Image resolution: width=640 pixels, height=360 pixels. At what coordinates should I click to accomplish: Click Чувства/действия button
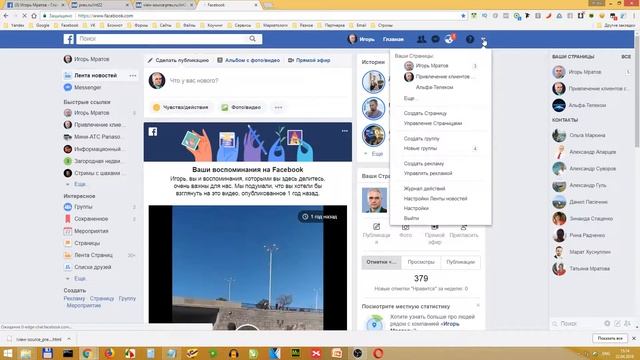tap(180, 107)
